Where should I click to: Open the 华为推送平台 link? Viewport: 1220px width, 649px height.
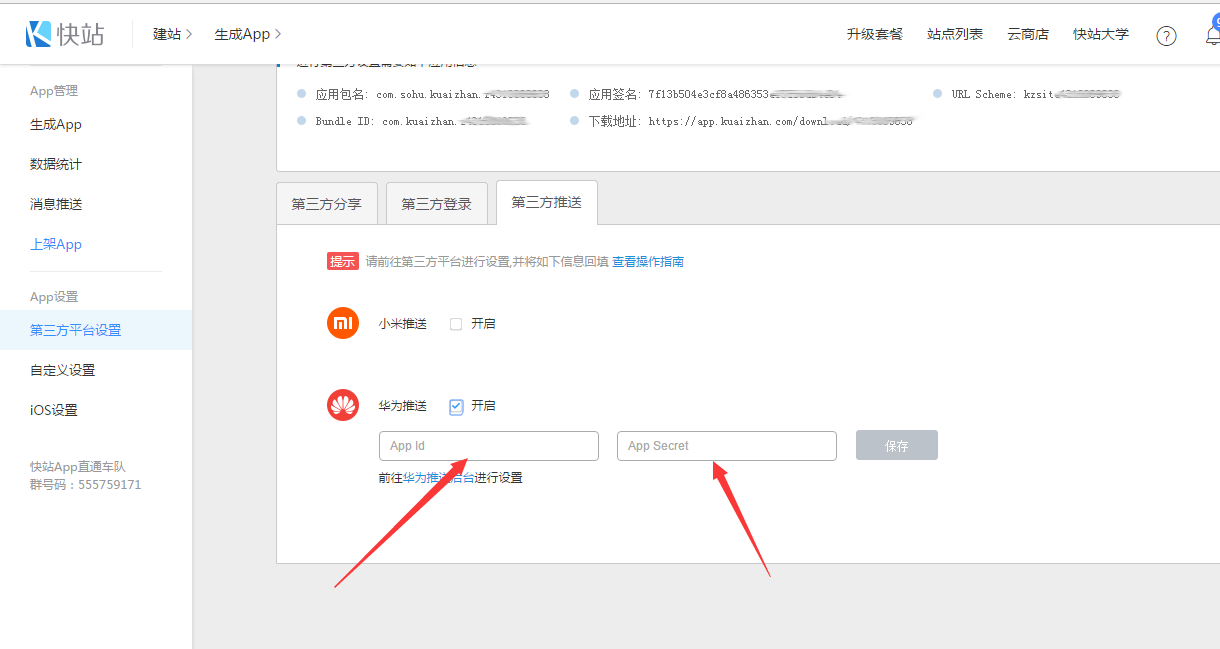[x=438, y=478]
